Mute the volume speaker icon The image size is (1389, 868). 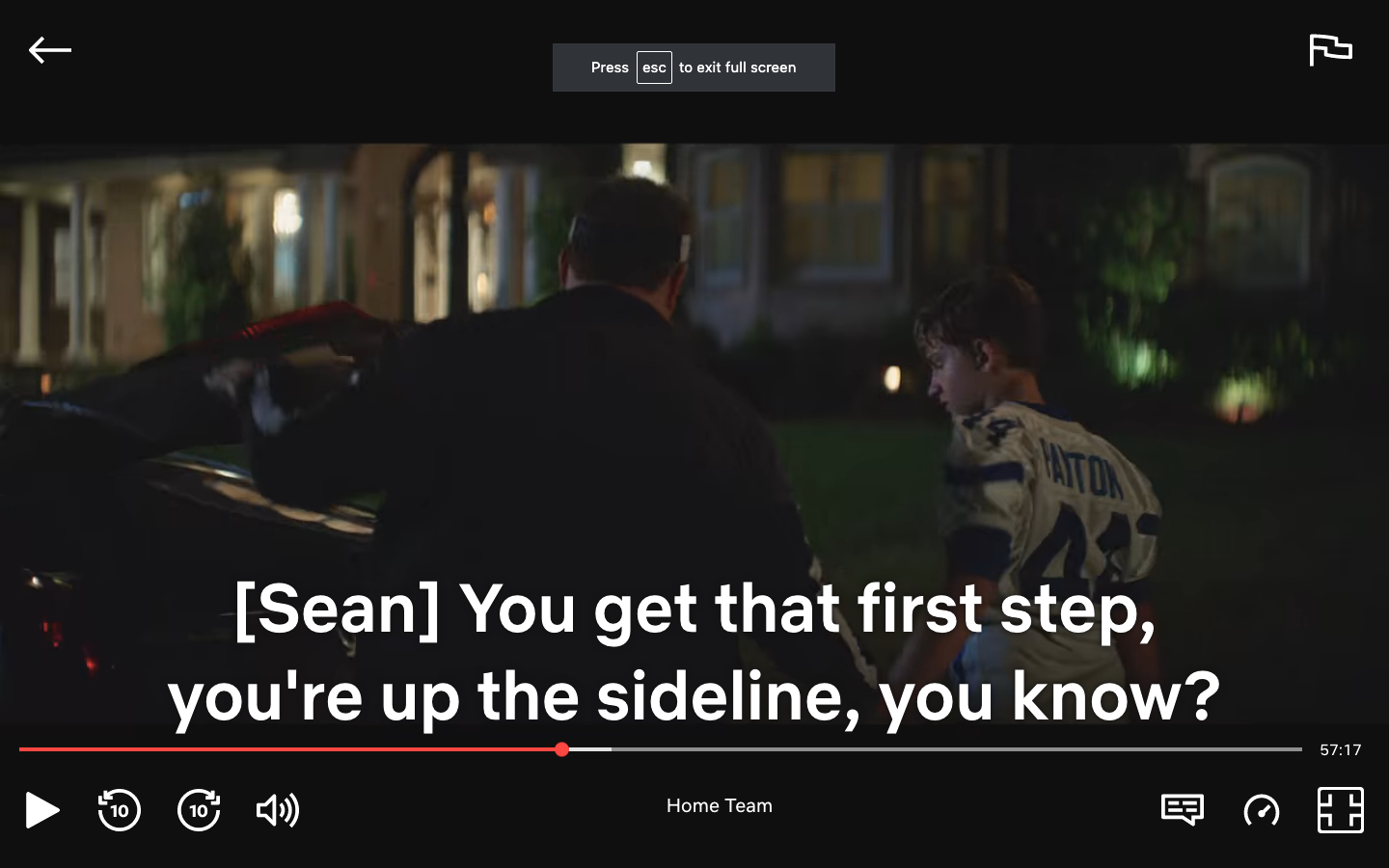[278, 810]
